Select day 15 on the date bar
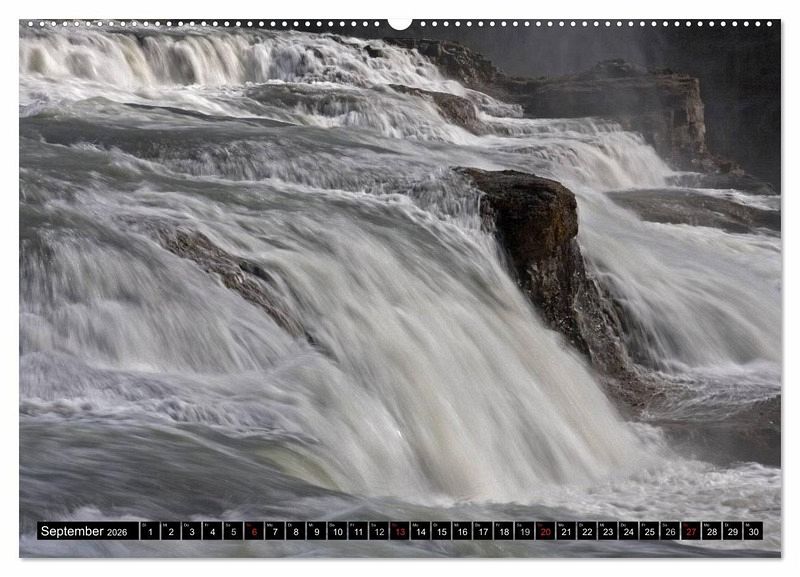Screen dimensions: 800x577 (x=441, y=531)
